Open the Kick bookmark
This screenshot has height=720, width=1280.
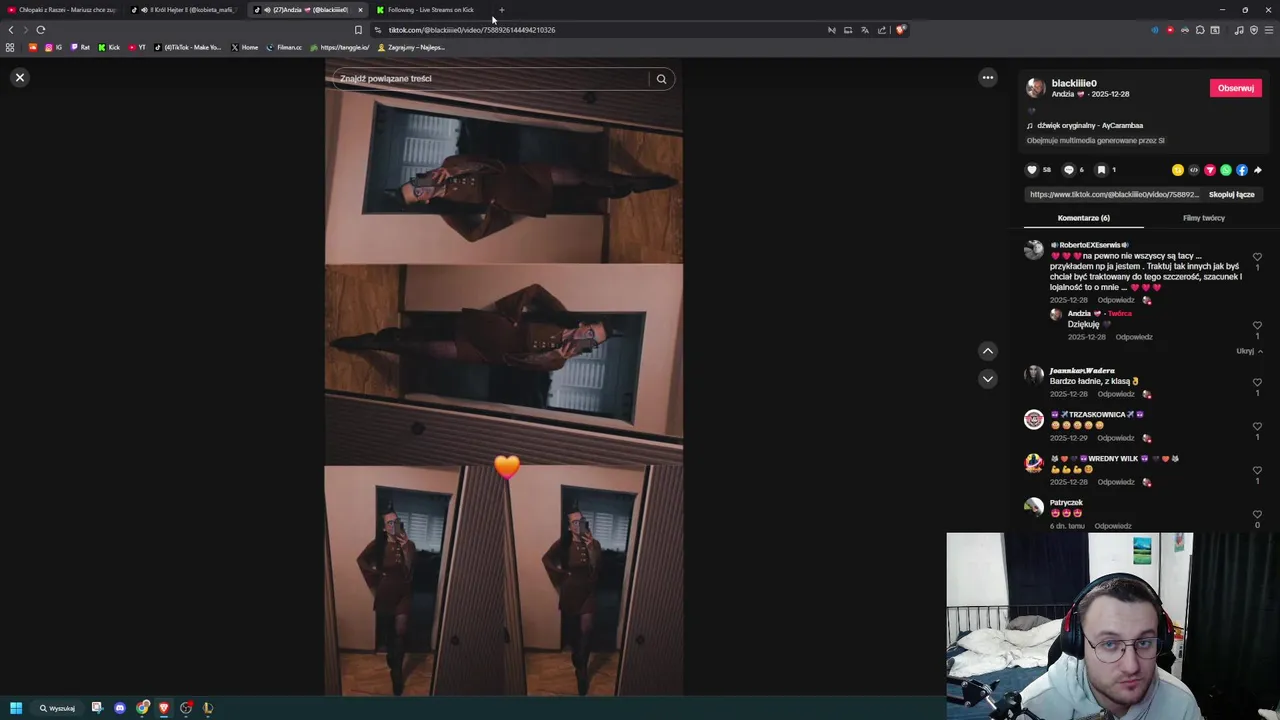click(109, 47)
